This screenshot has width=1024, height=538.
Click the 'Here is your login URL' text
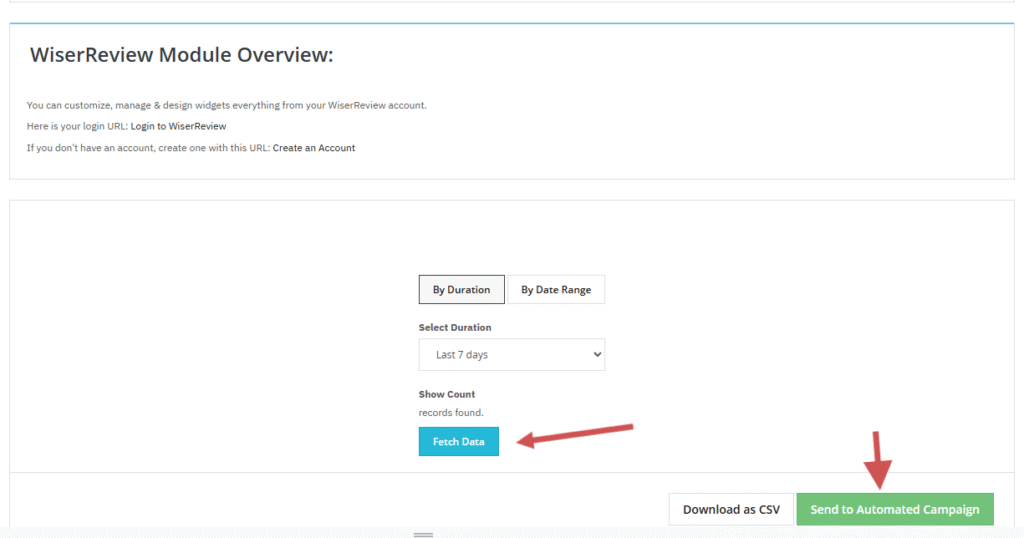pyautogui.click(x=77, y=126)
